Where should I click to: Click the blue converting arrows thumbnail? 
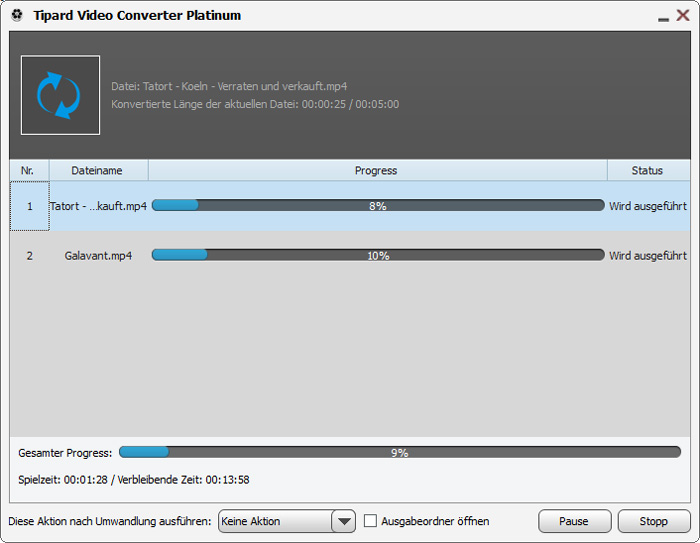[x=60, y=95]
